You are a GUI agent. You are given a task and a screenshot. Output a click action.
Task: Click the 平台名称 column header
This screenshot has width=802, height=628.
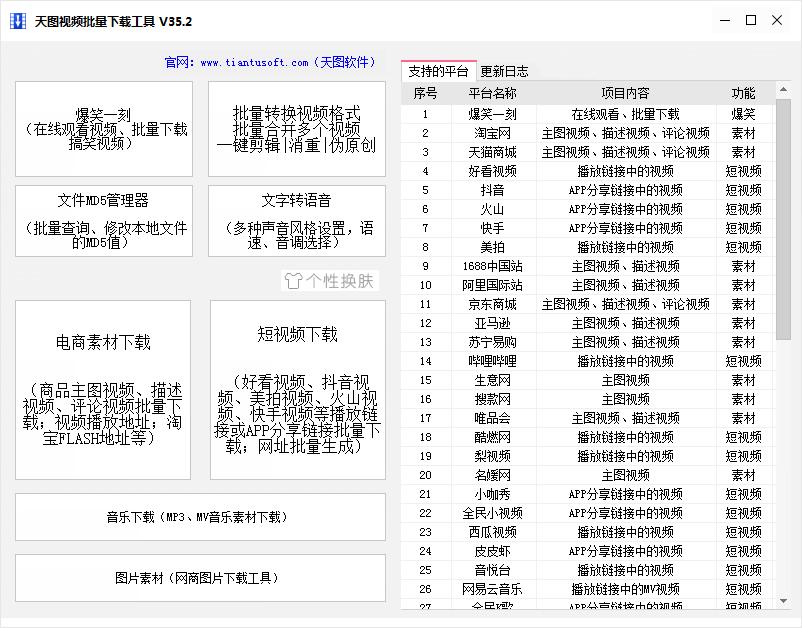493,93
